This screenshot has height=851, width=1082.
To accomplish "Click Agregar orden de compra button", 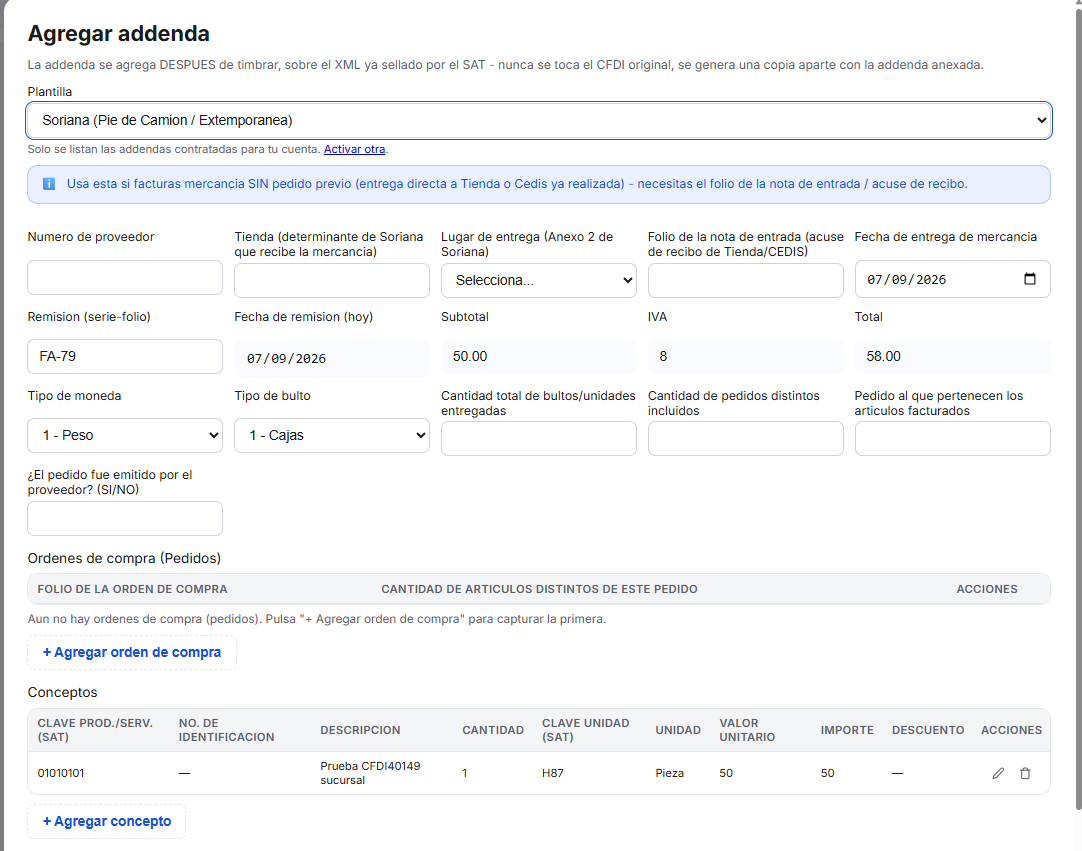I will pos(132,652).
